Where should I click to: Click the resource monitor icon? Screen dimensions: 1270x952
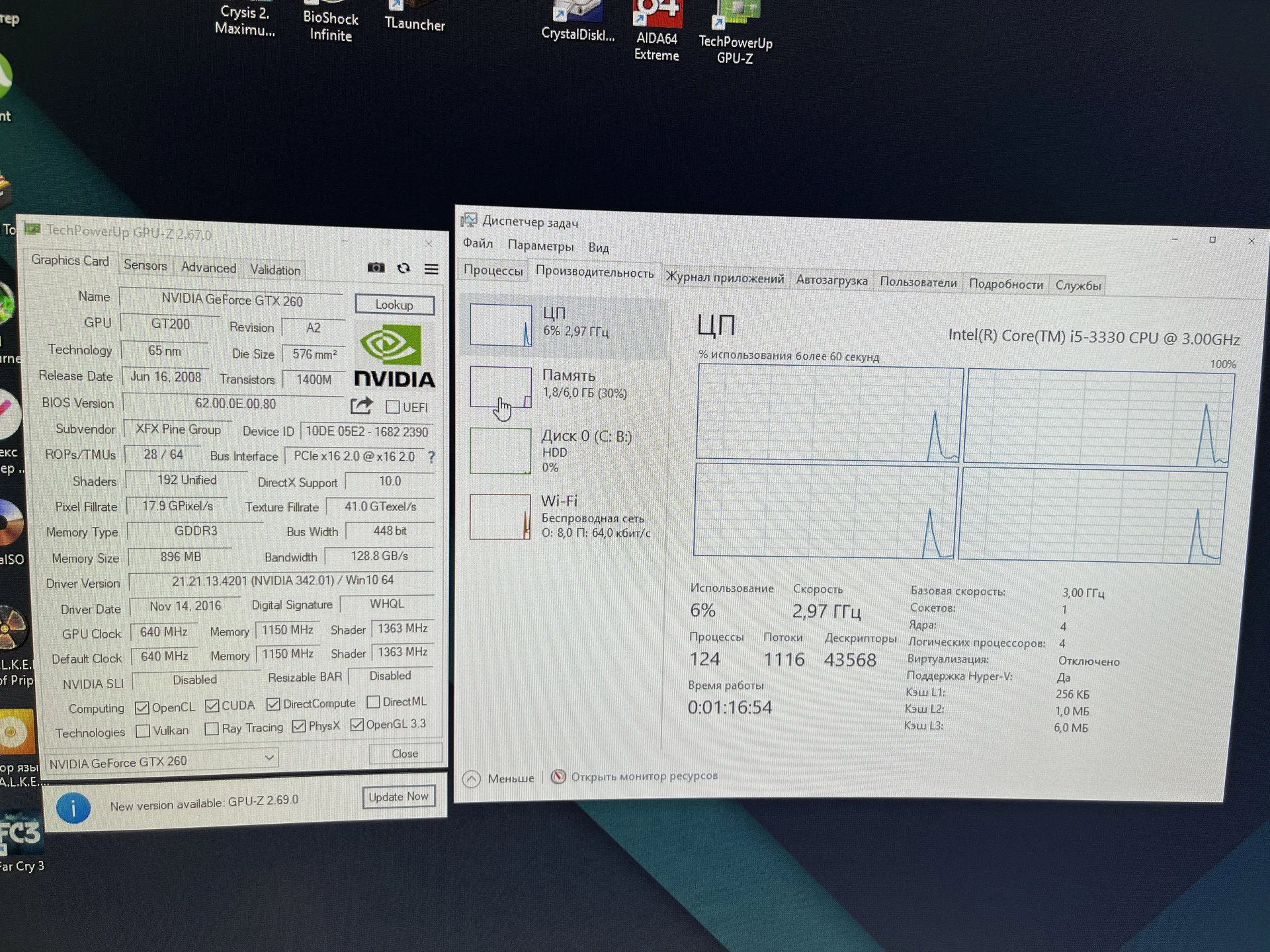pos(558,776)
